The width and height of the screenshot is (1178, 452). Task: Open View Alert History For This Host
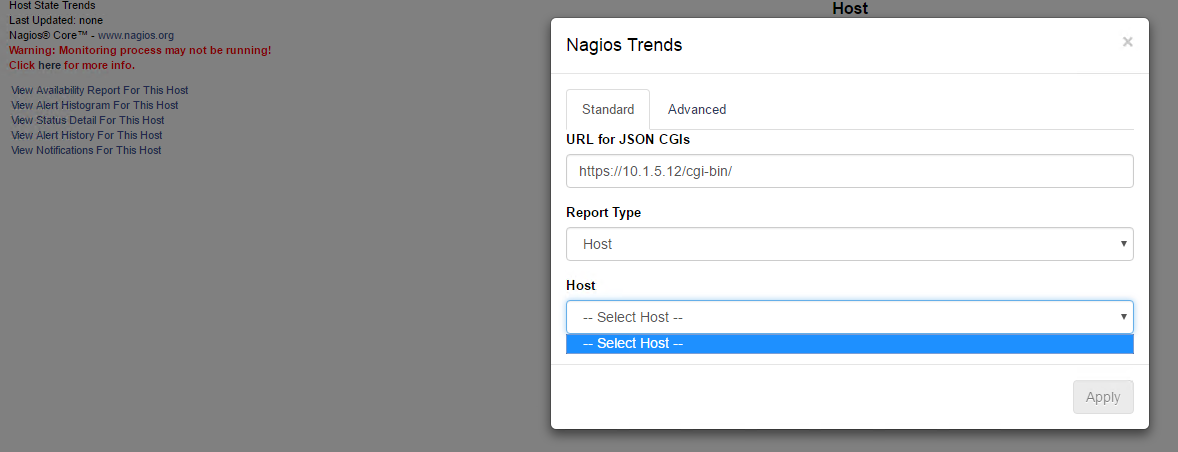(86, 135)
